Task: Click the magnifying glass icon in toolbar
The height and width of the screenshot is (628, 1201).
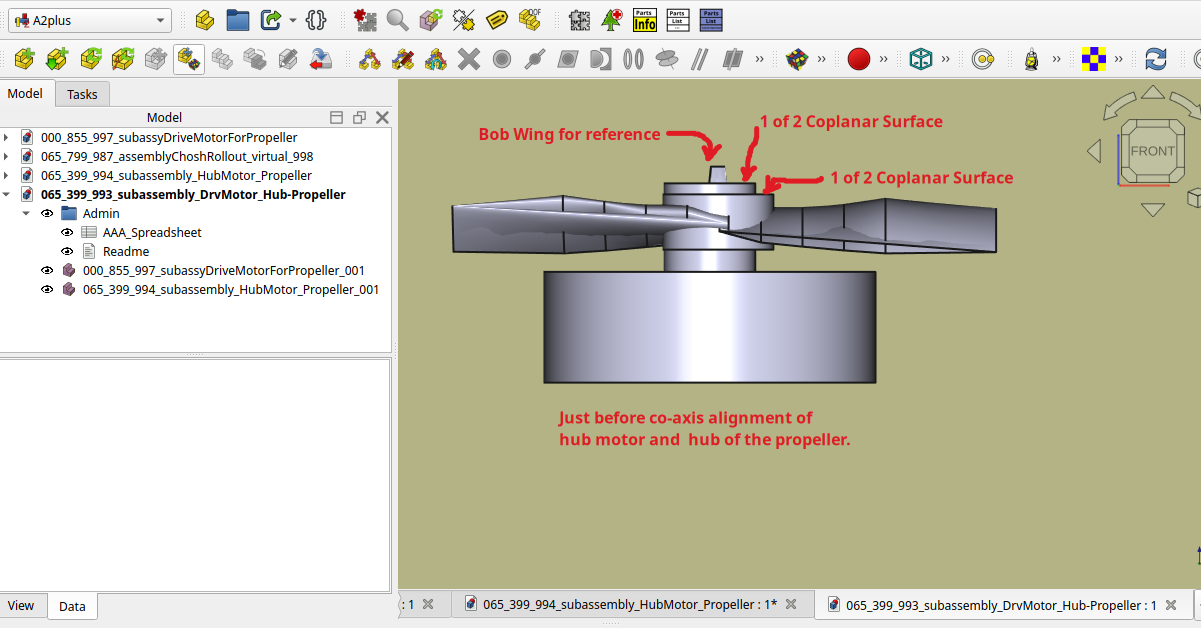Action: 398,20
